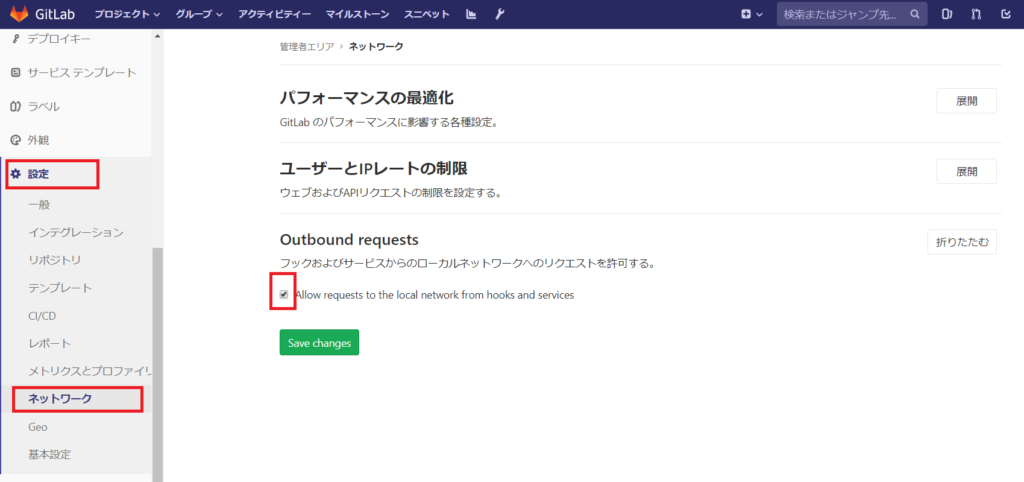Expand ユーザーとIPレートの制限 section with 展開
This screenshot has width=1024, height=482.
(967, 172)
